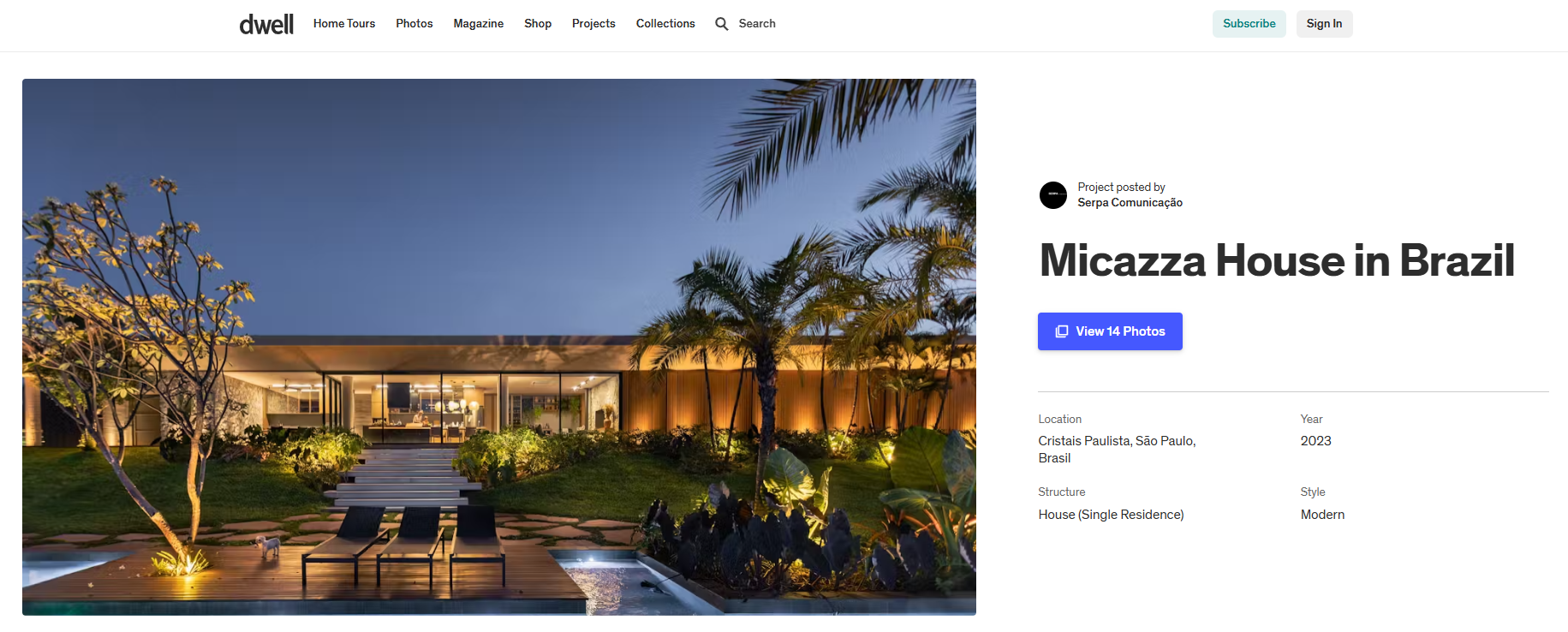Click the House (Single Residence) structure value
Image resolution: width=1568 pixels, height=632 pixels.
tap(1111, 515)
